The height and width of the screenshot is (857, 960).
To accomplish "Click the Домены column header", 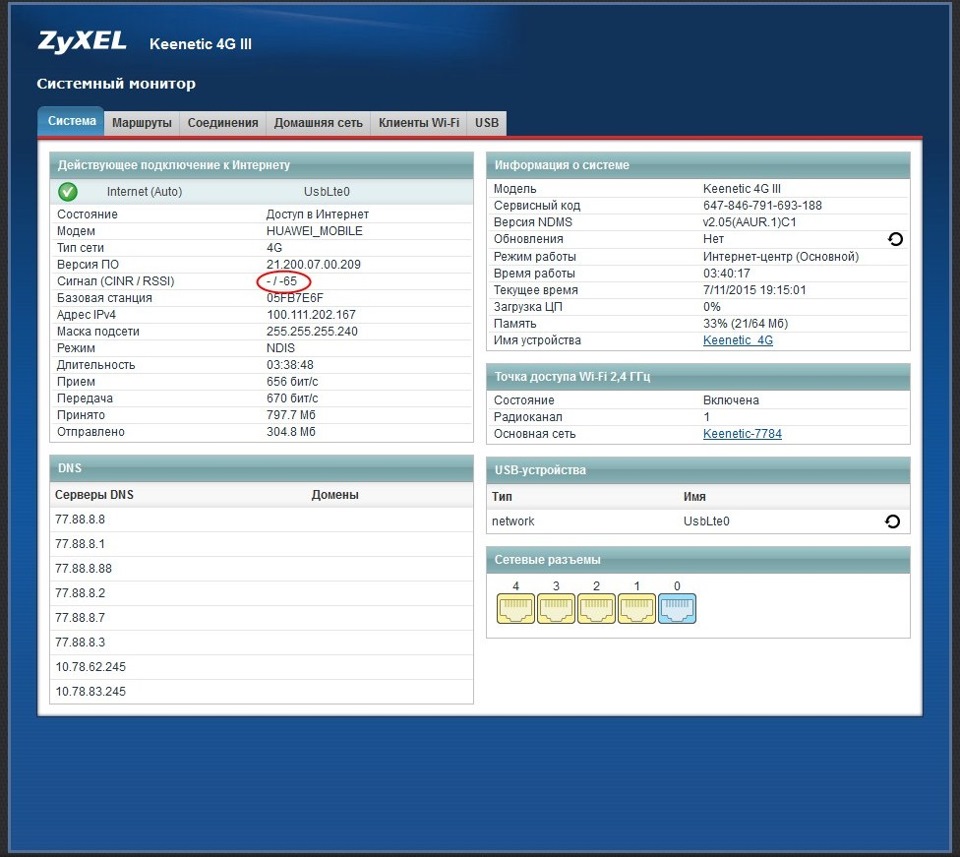I will tap(335, 495).
